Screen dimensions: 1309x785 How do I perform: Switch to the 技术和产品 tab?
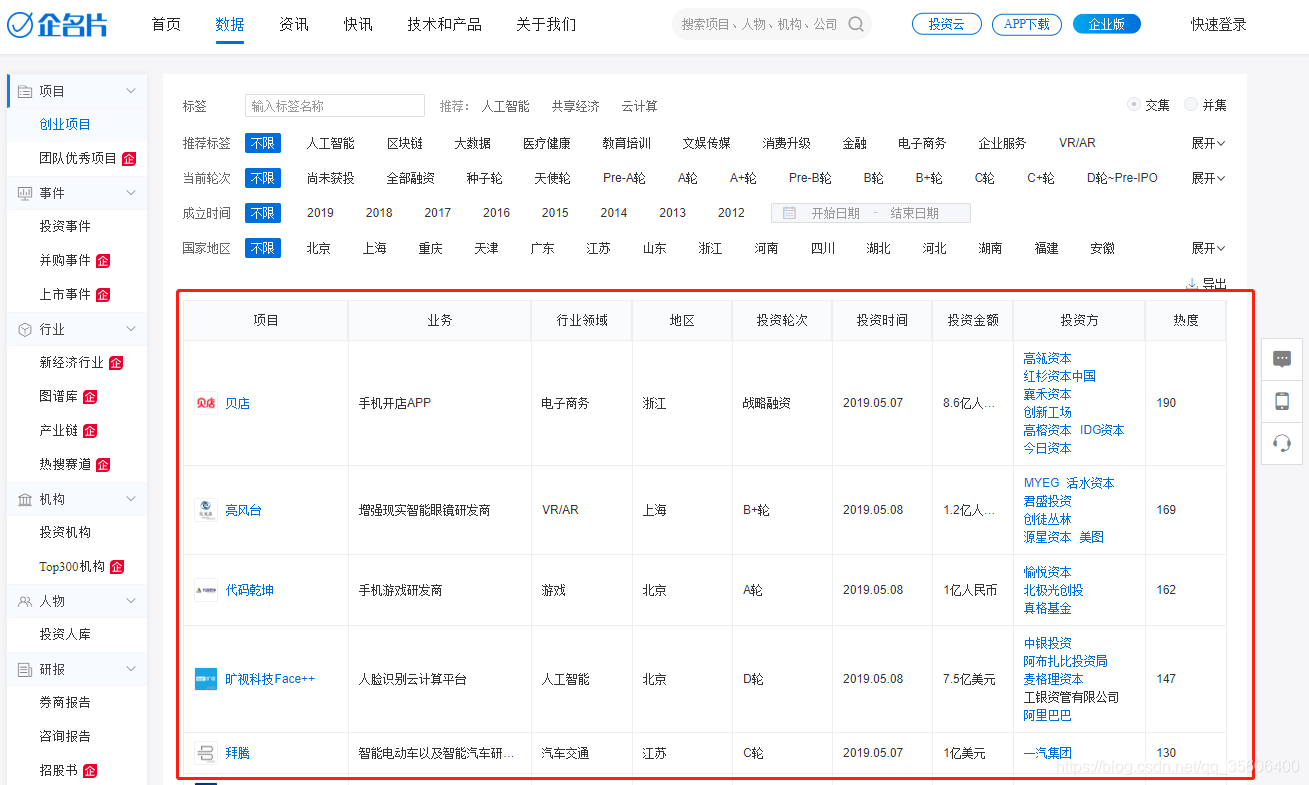click(x=443, y=24)
